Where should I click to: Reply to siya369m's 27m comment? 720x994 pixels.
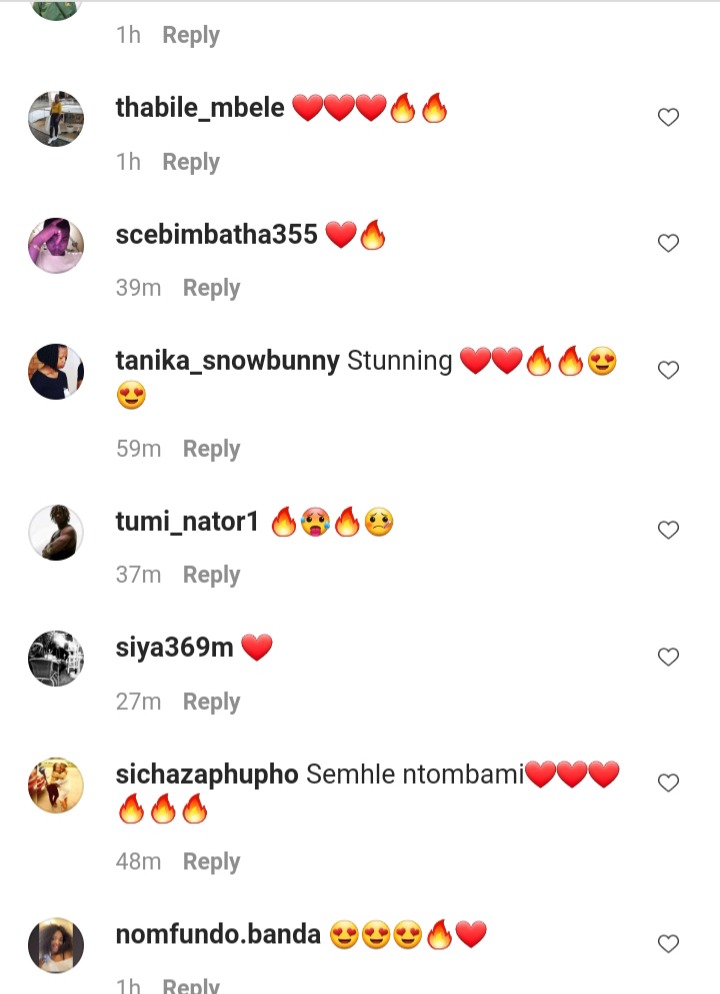(211, 702)
